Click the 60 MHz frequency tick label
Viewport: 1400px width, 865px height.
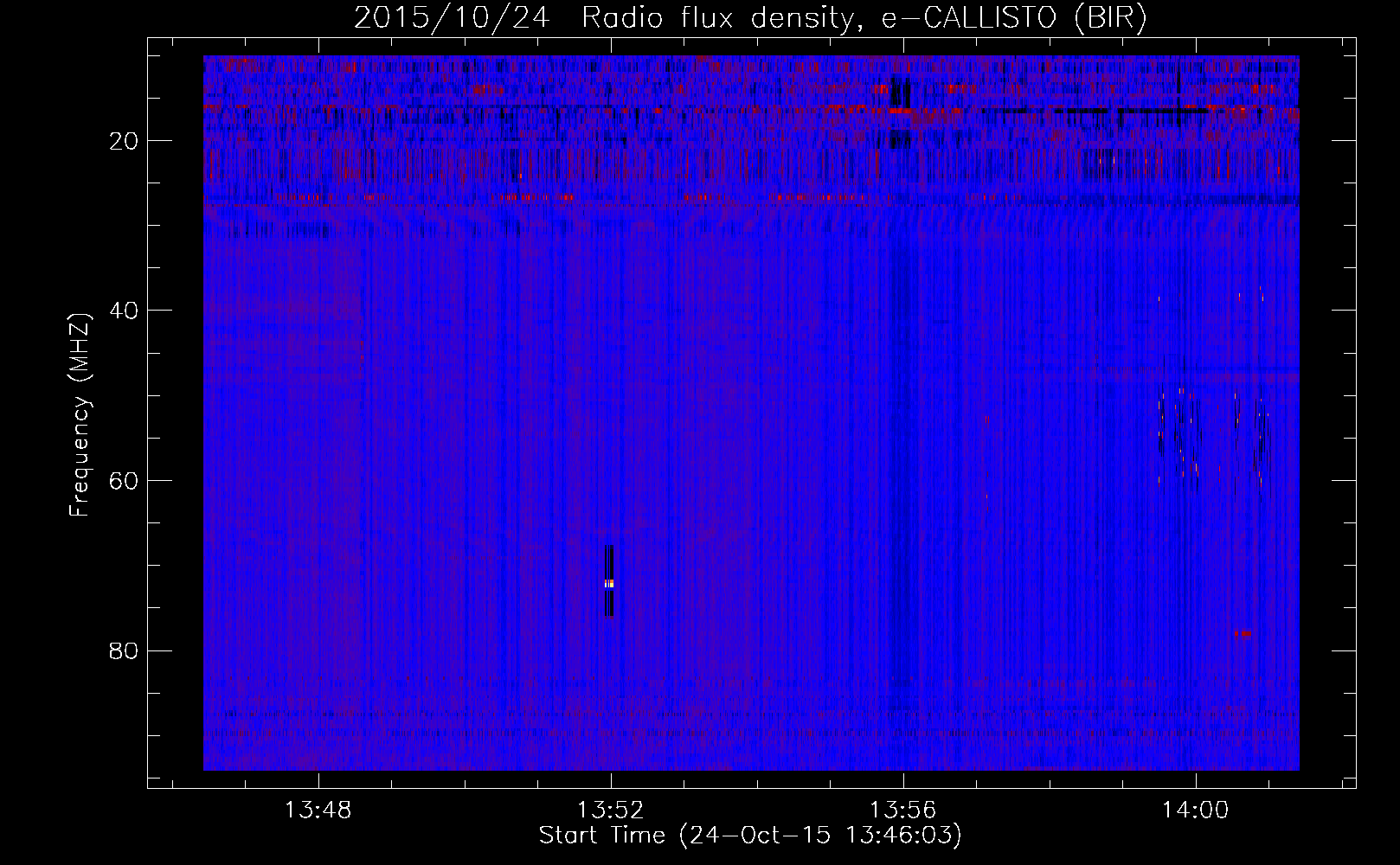[125, 481]
